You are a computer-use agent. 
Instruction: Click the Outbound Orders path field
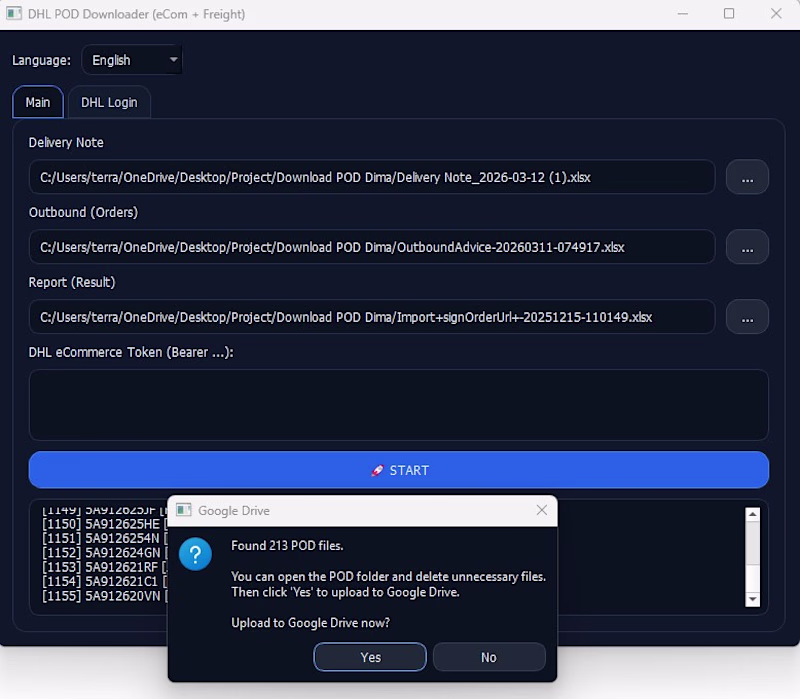tap(372, 247)
